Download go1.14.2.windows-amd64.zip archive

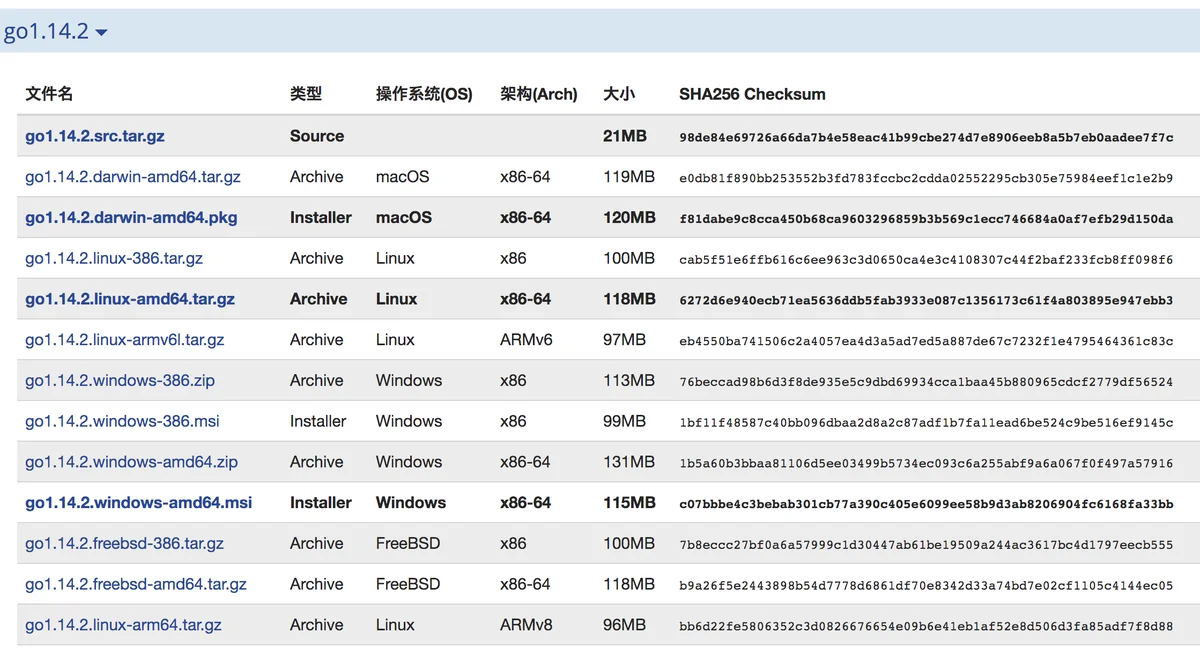click(131, 462)
